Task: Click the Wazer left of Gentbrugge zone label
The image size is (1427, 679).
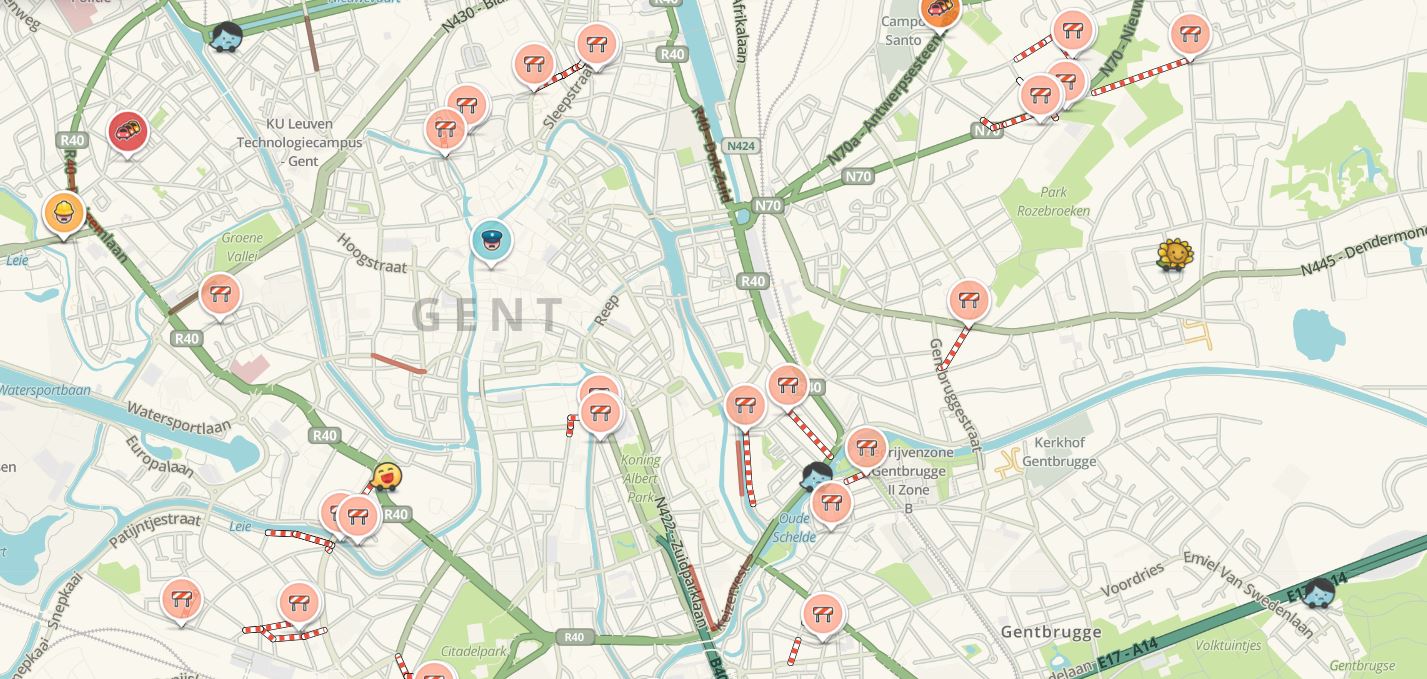Action: 817,476
